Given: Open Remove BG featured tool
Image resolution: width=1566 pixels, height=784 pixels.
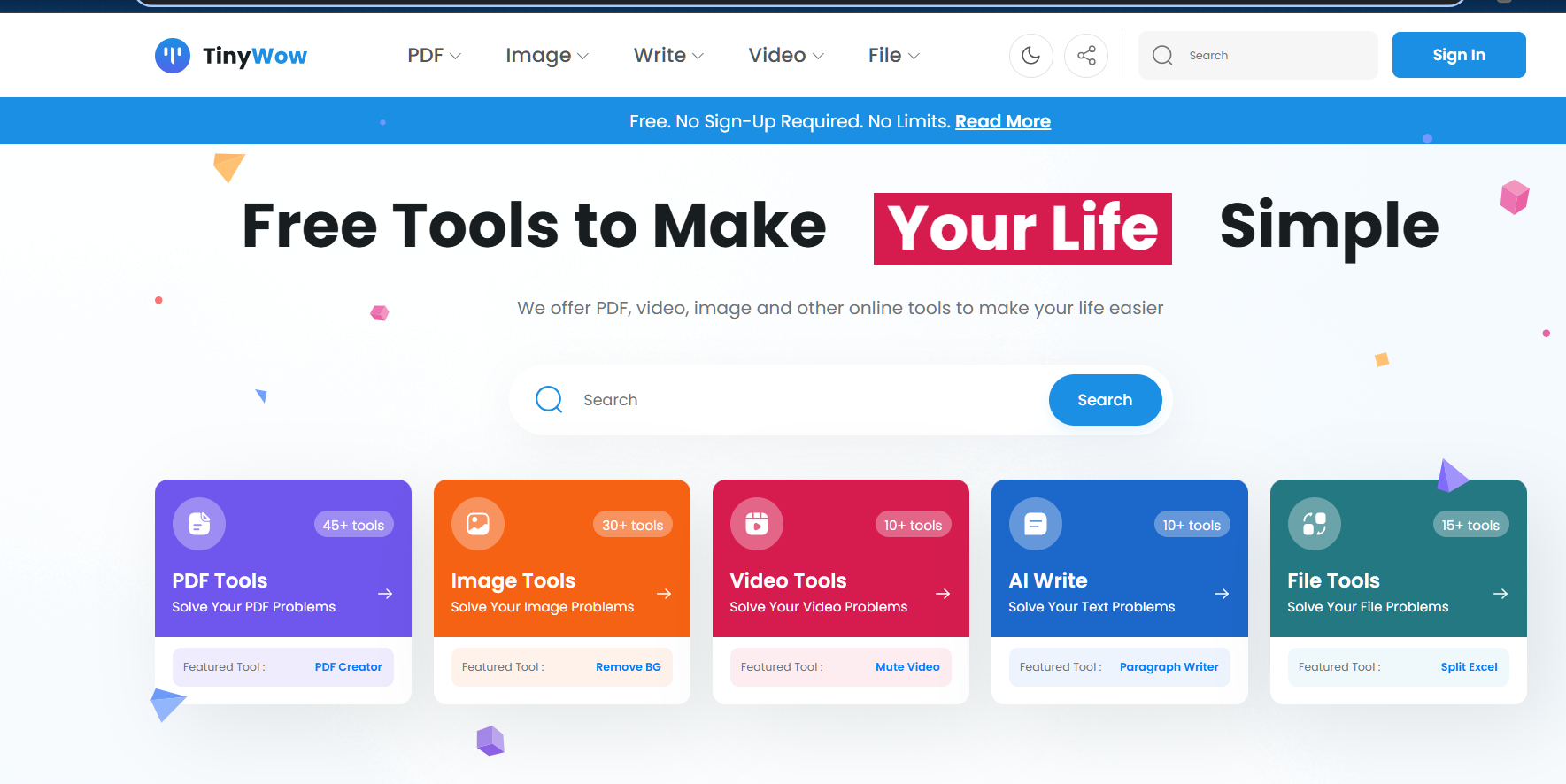Looking at the screenshot, I should click(629, 667).
